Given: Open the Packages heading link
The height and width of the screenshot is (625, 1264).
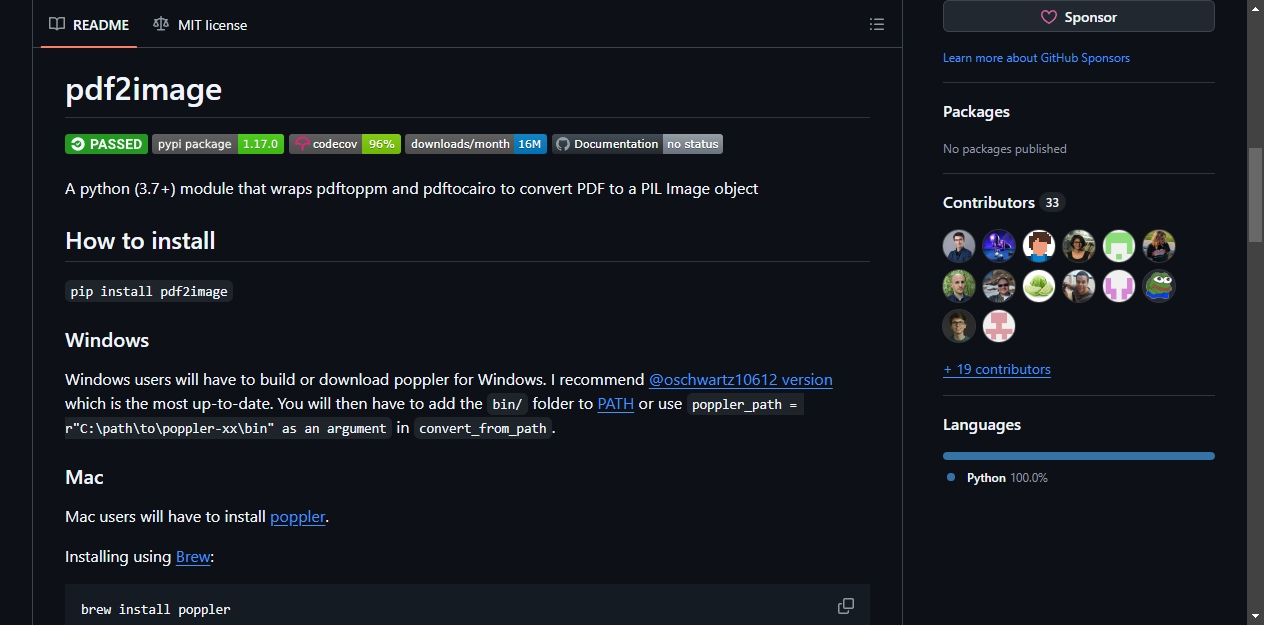Looking at the screenshot, I should click(976, 112).
